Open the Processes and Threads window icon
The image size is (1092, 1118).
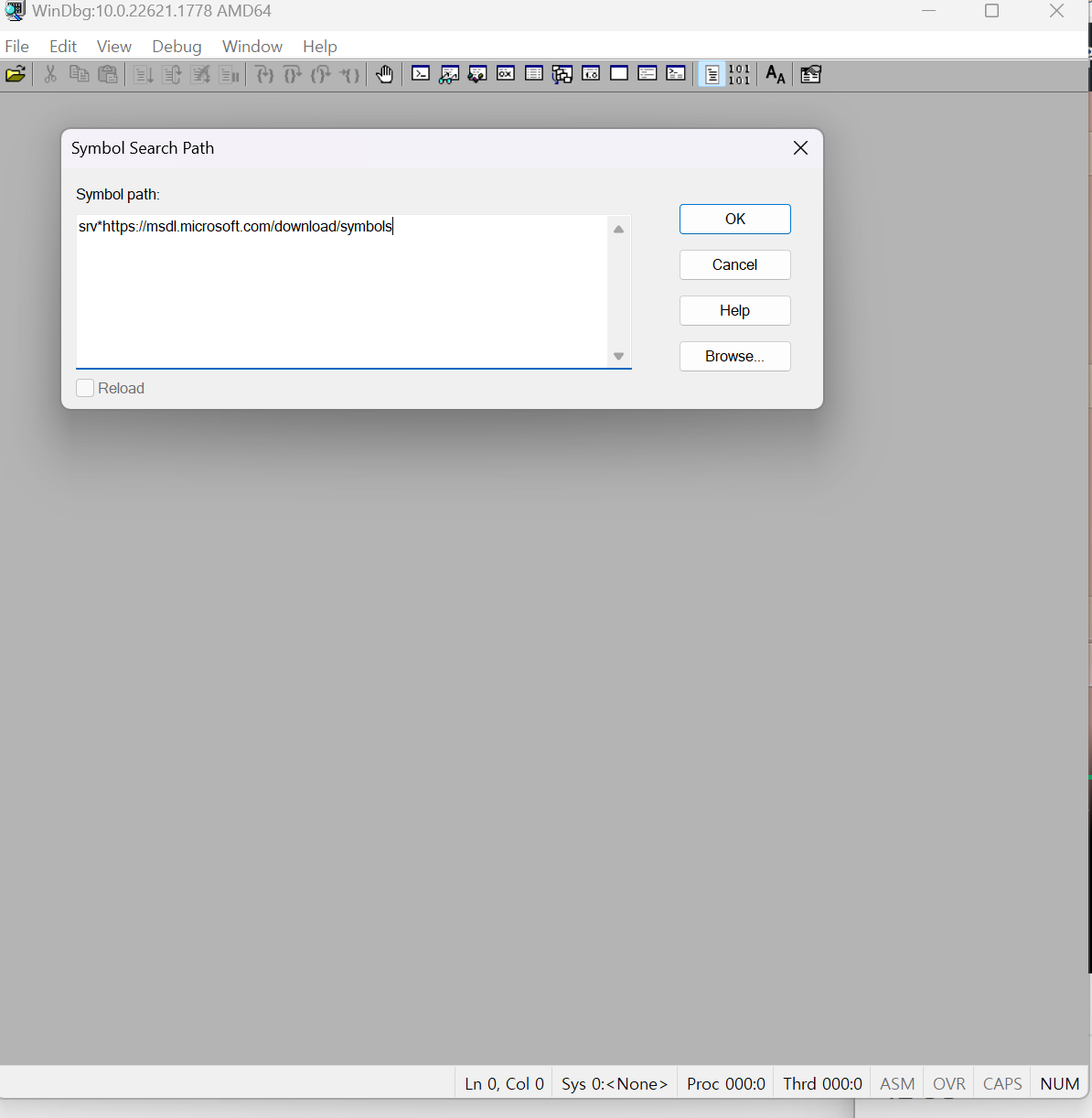click(x=648, y=74)
